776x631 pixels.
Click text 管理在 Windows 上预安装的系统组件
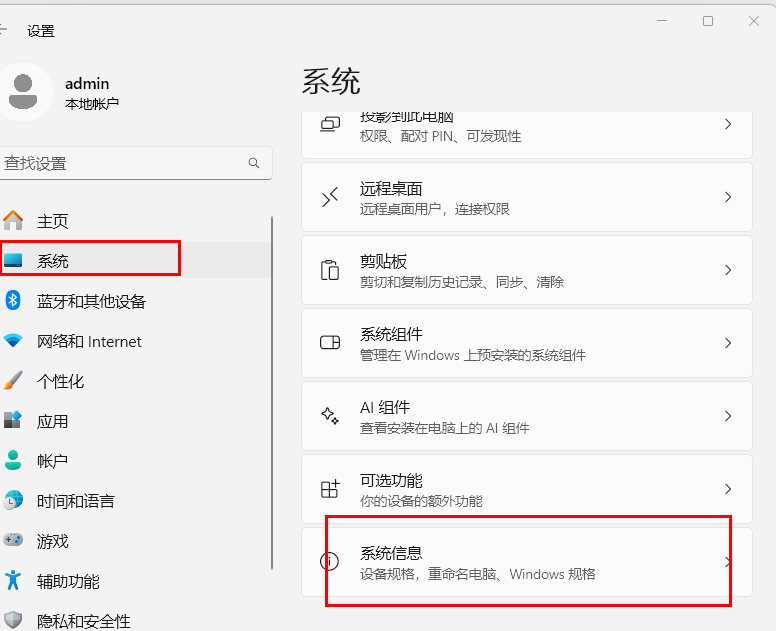click(x=473, y=355)
